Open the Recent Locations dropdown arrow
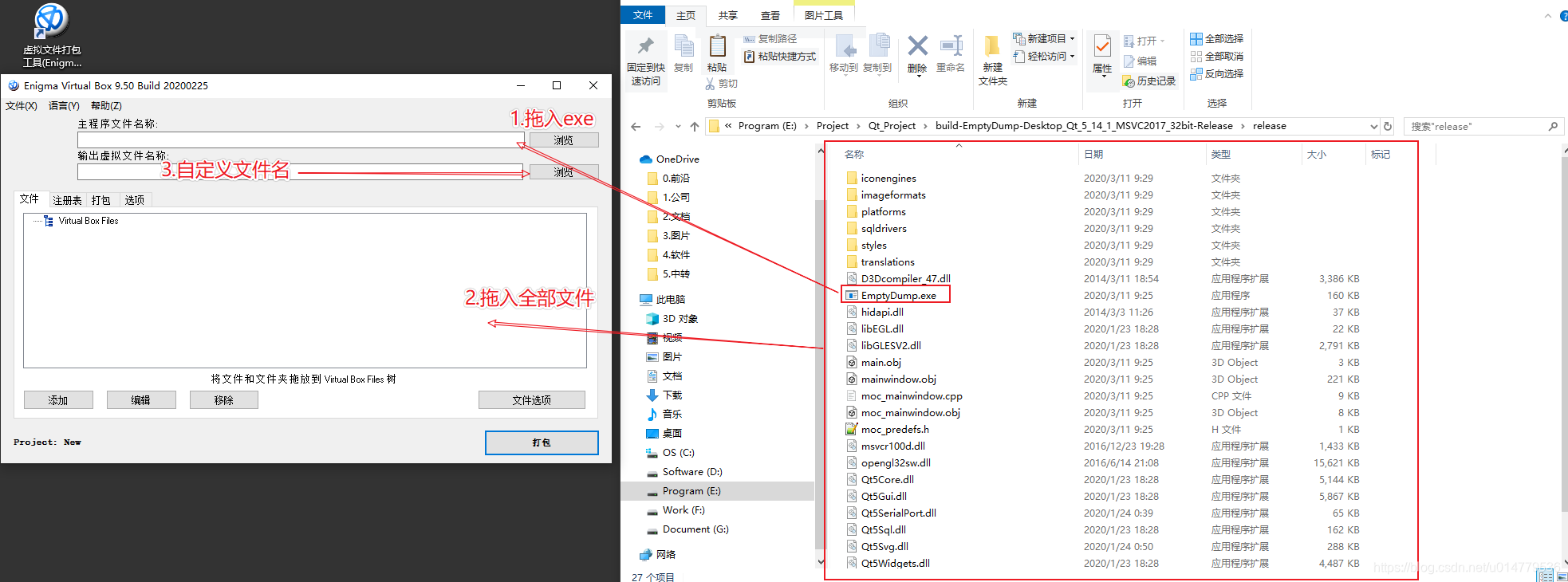The height and width of the screenshot is (582, 1568). [678, 126]
